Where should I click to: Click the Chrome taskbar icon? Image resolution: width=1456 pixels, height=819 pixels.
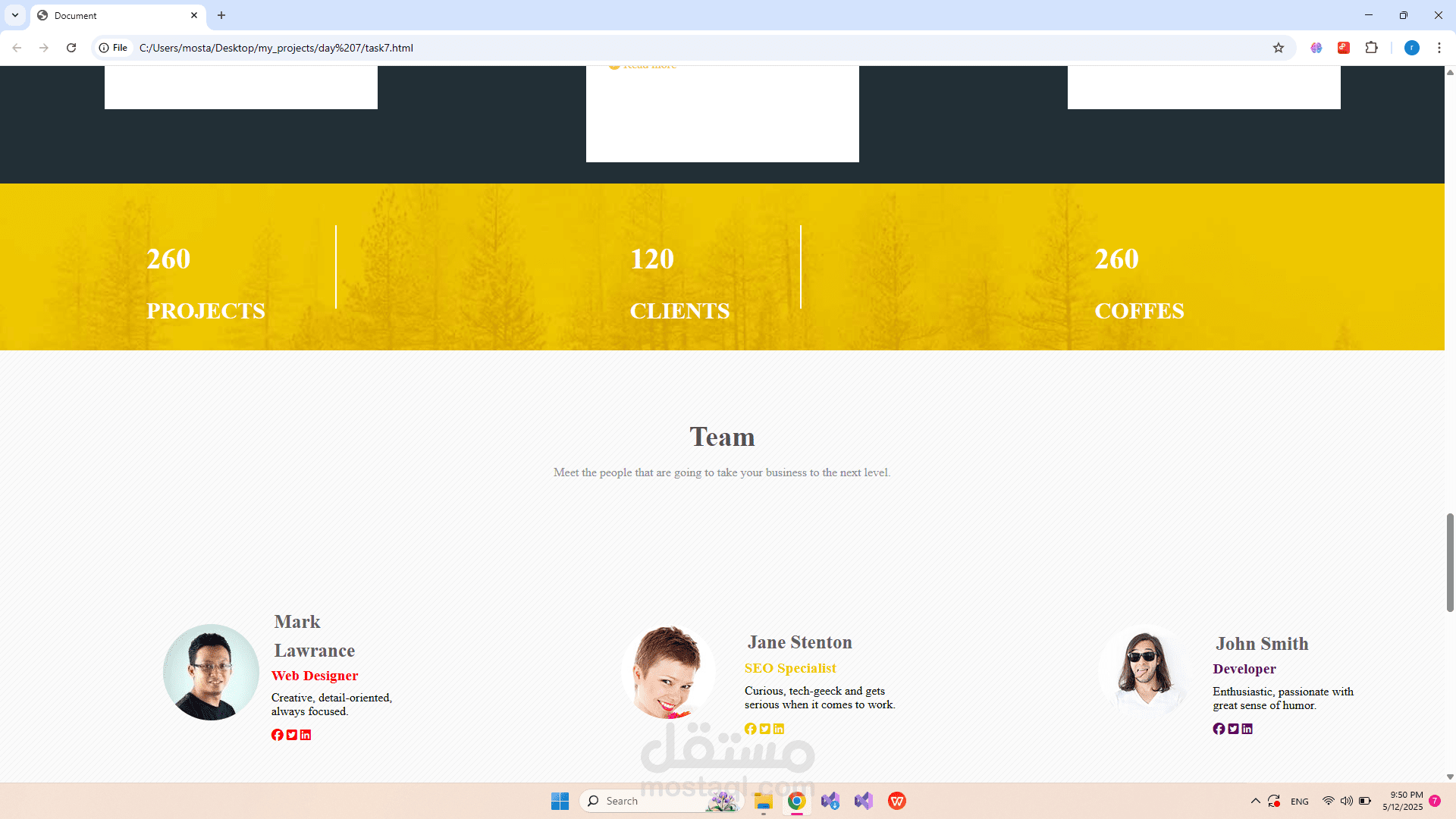pyautogui.click(x=796, y=801)
